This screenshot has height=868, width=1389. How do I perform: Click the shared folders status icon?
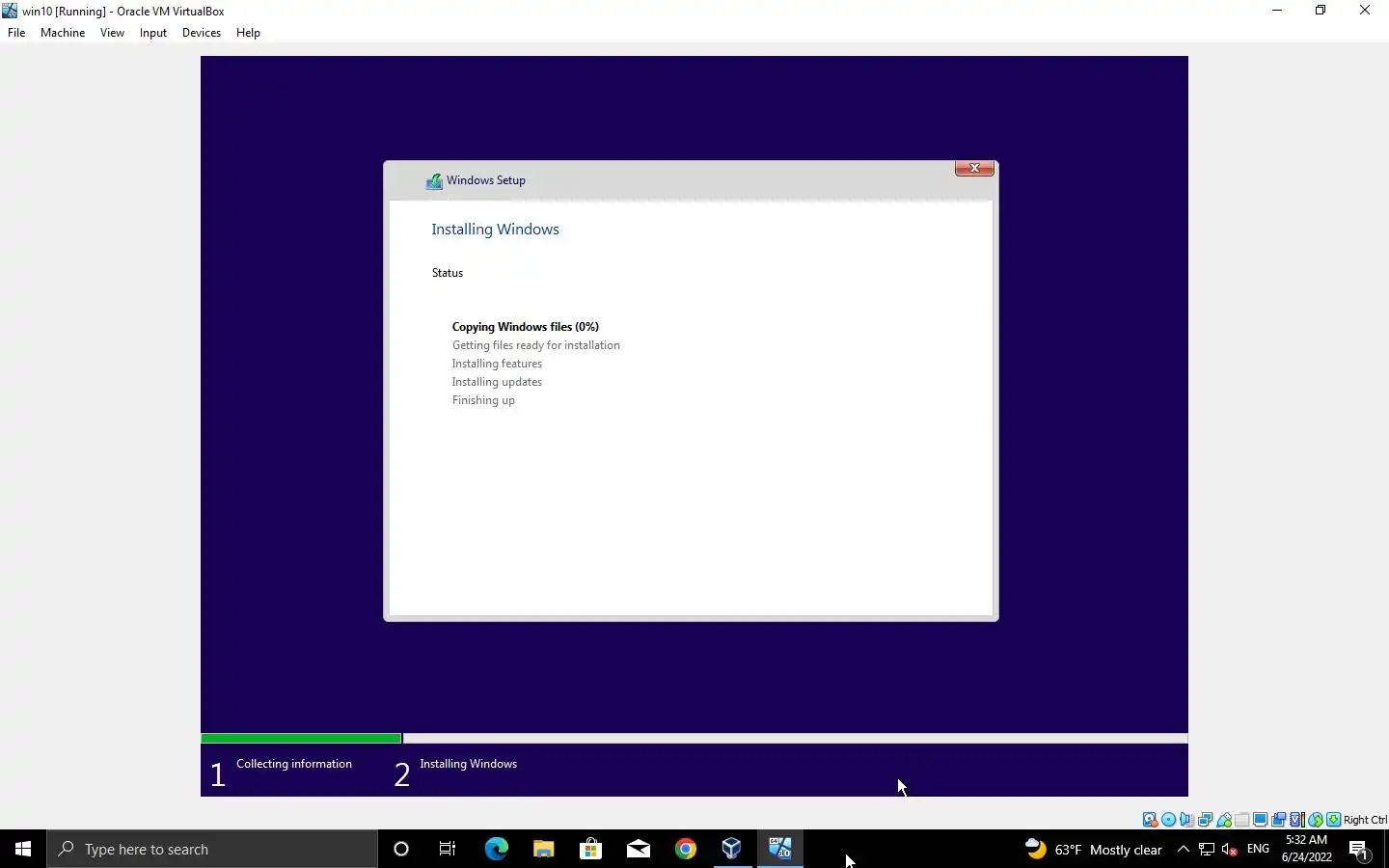point(1242,820)
